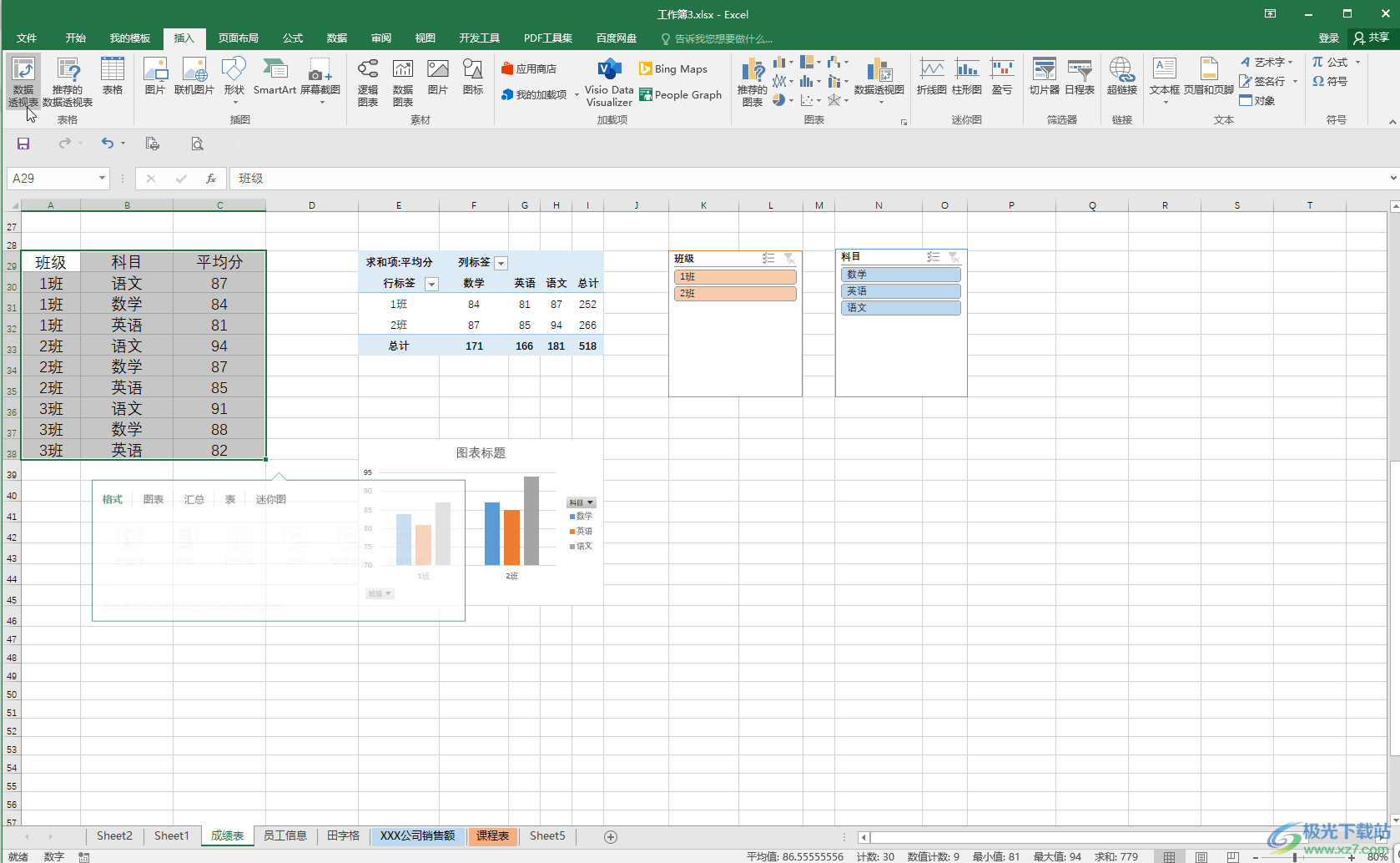1400x863 pixels.
Task: Switch to the 员工信息 sheet tab
Action: pos(285,835)
